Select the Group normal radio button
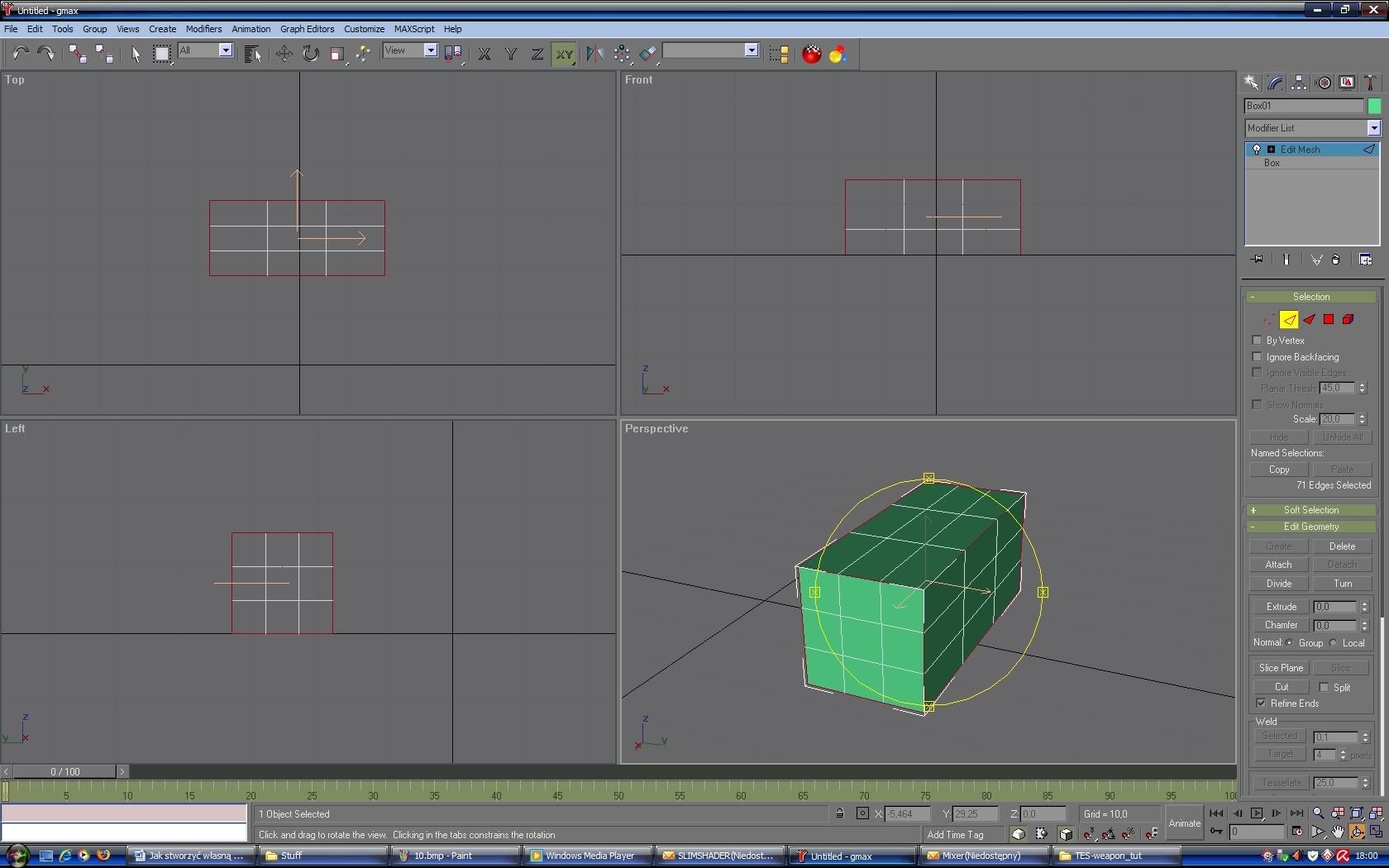This screenshot has width=1389, height=868. click(1289, 642)
